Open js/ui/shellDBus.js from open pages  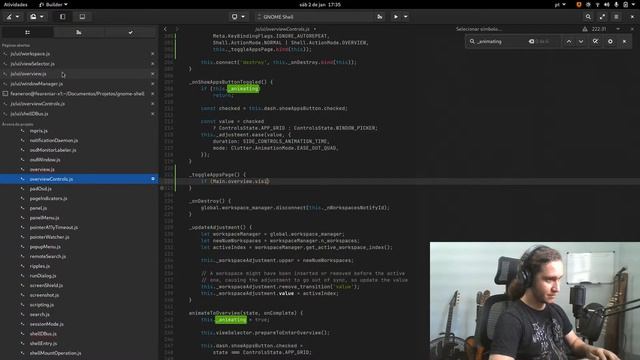(29, 114)
